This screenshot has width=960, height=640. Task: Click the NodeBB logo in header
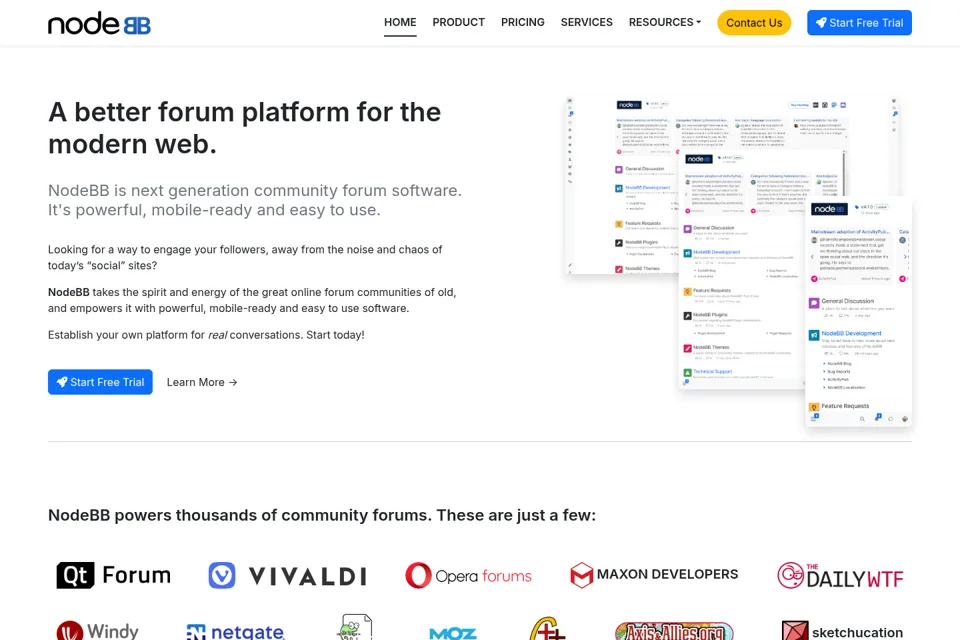(99, 23)
